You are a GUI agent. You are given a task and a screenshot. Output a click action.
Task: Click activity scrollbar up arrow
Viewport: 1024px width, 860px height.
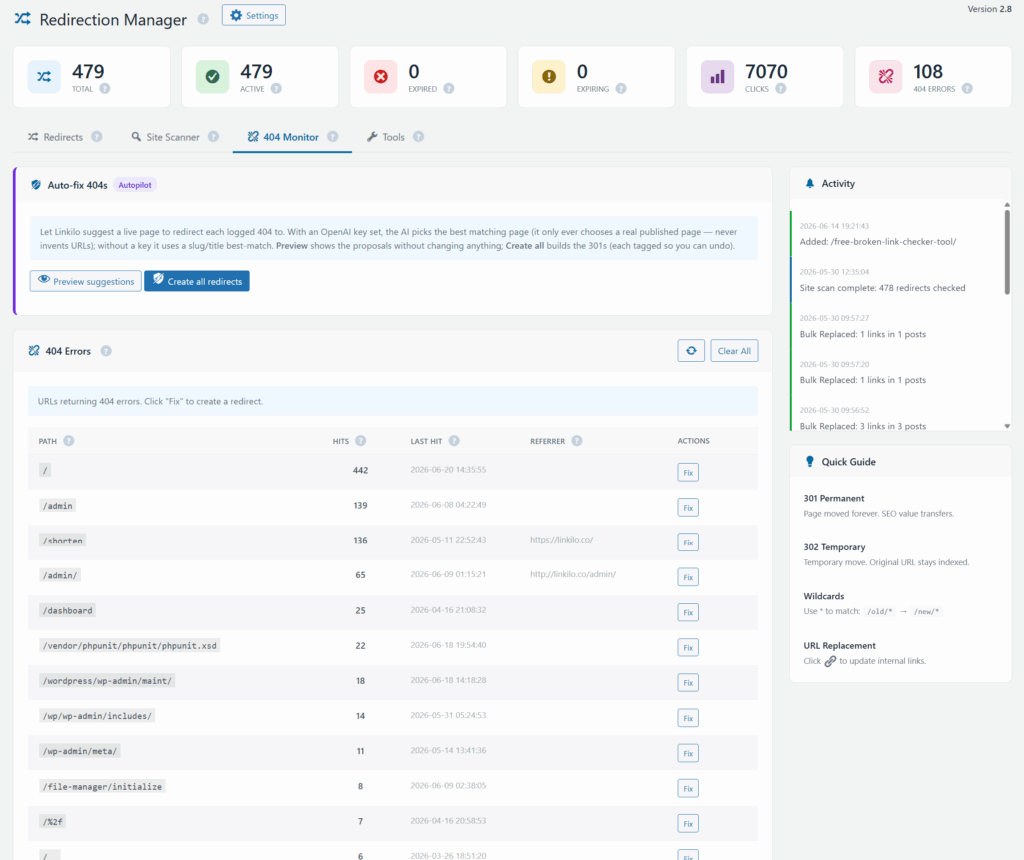point(1007,205)
